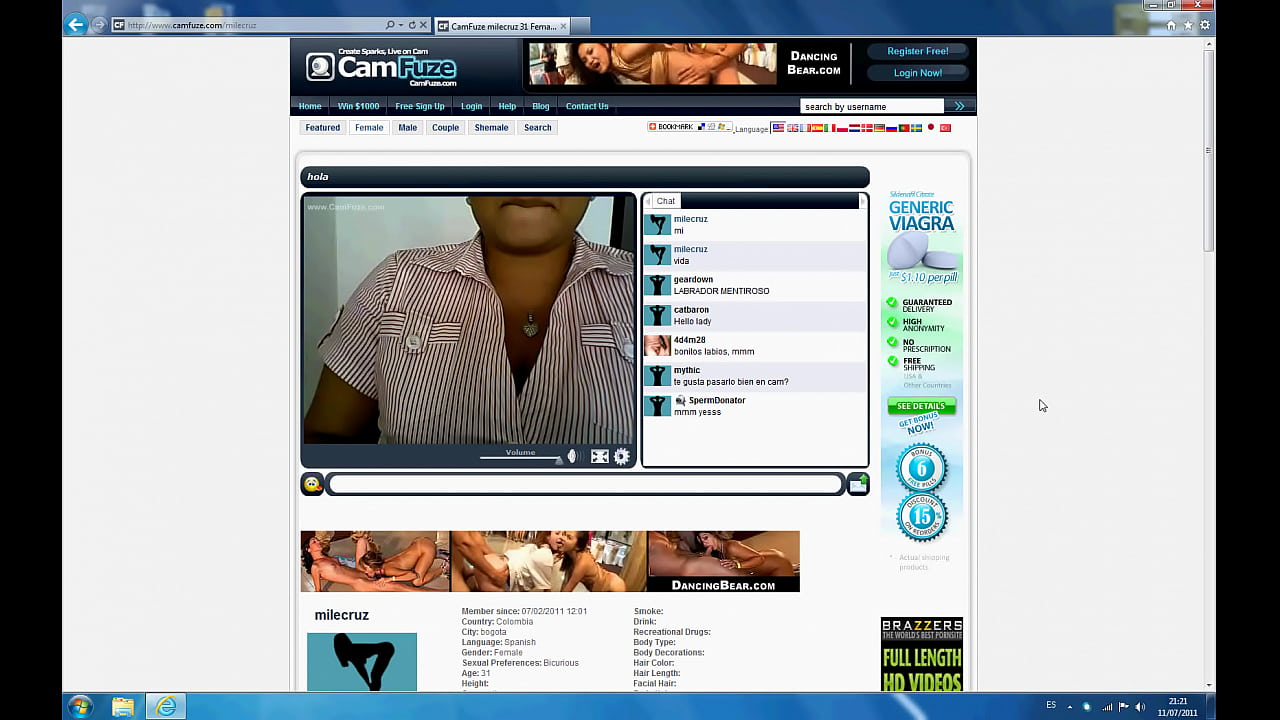Expand the address bar dropdown arrow

tap(401, 25)
